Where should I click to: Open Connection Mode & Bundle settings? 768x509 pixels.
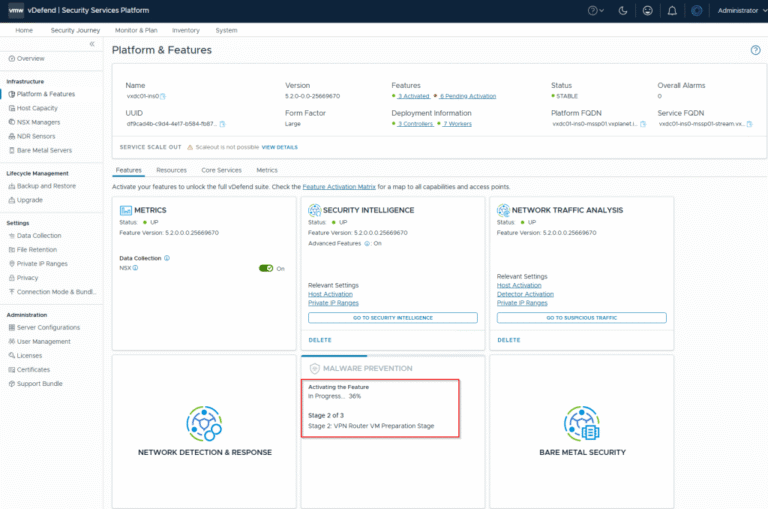pos(52,292)
